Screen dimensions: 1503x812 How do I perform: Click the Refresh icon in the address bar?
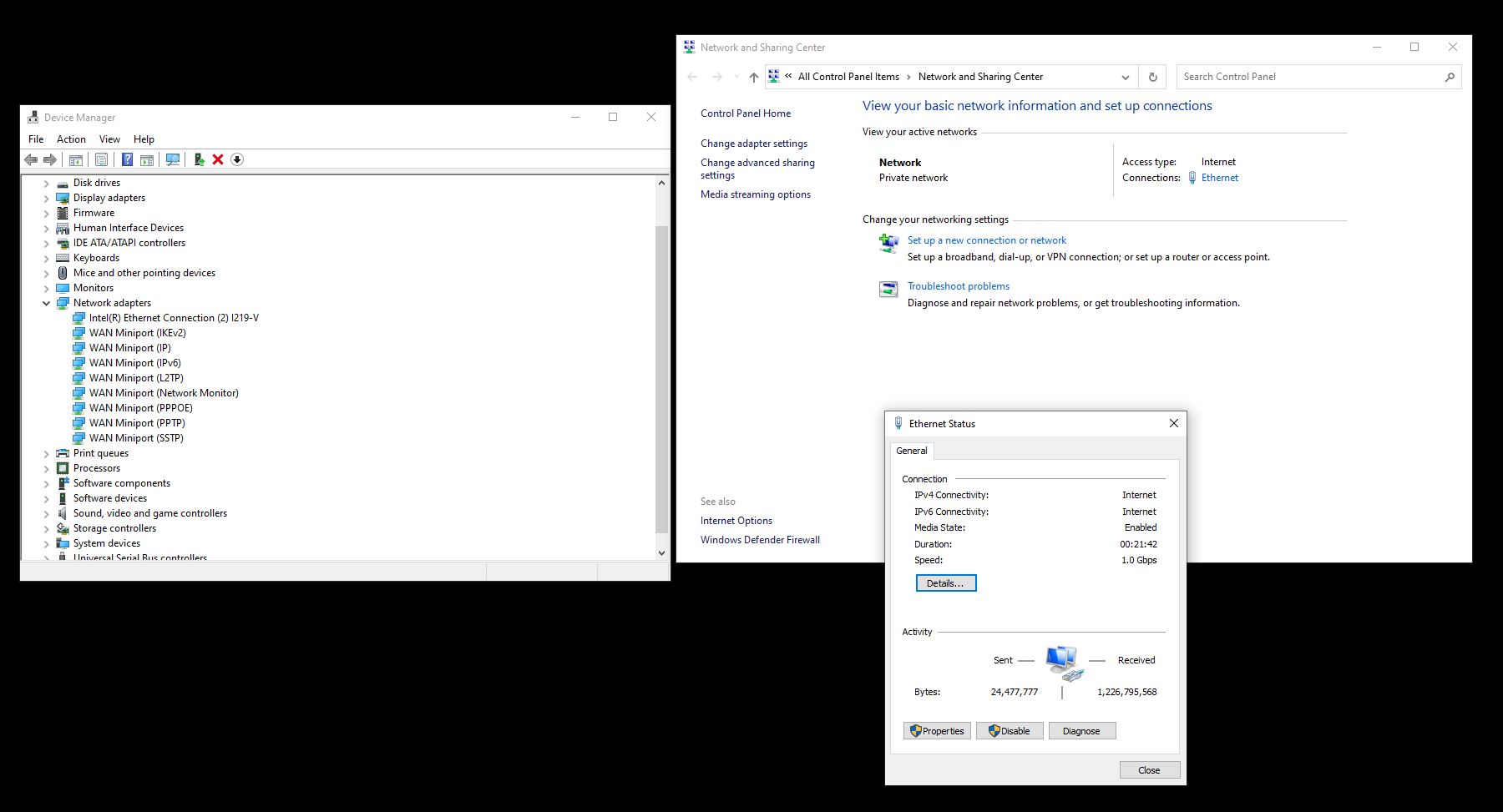pyautogui.click(x=1152, y=76)
